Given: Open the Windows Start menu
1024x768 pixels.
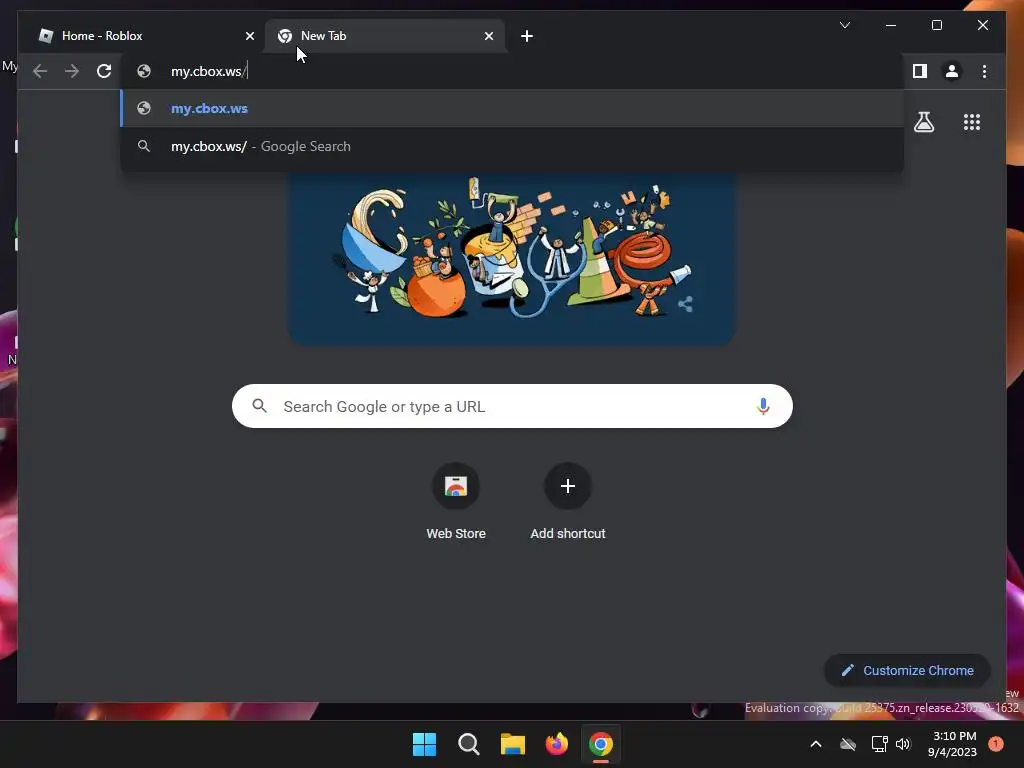Looking at the screenshot, I should [424, 744].
